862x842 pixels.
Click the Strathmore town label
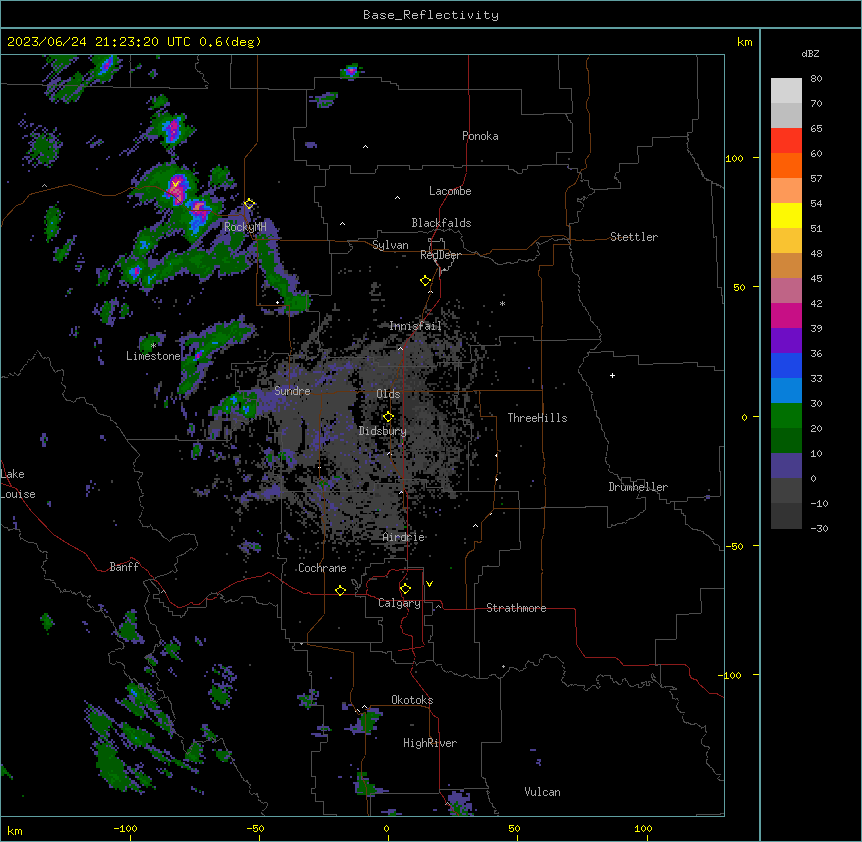pos(516,608)
